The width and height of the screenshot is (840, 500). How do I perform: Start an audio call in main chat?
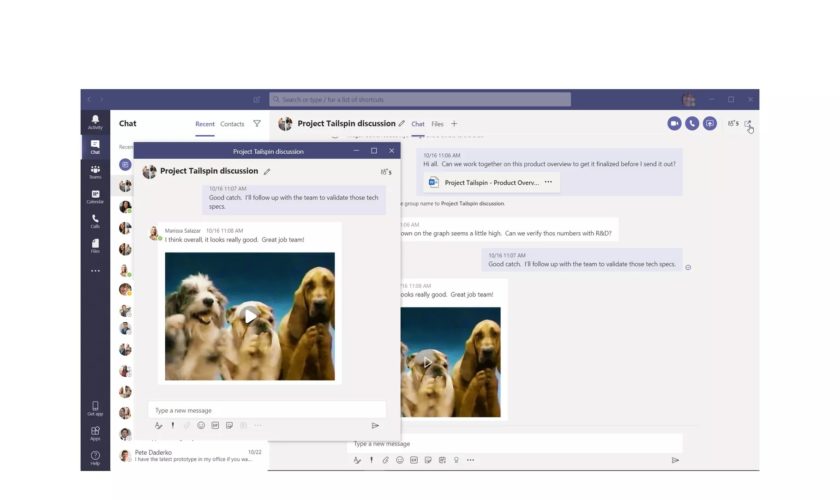(x=692, y=123)
